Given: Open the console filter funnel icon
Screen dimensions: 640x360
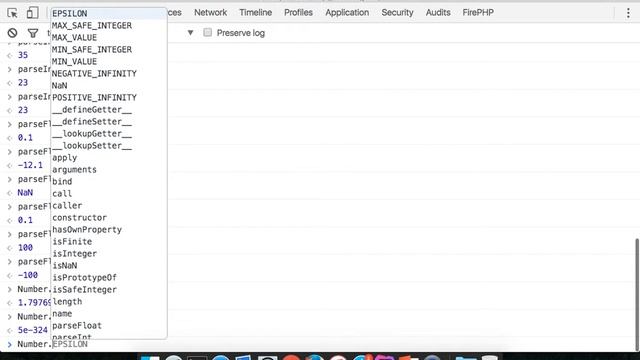Looking at the screenshot, I should point(33,33).
